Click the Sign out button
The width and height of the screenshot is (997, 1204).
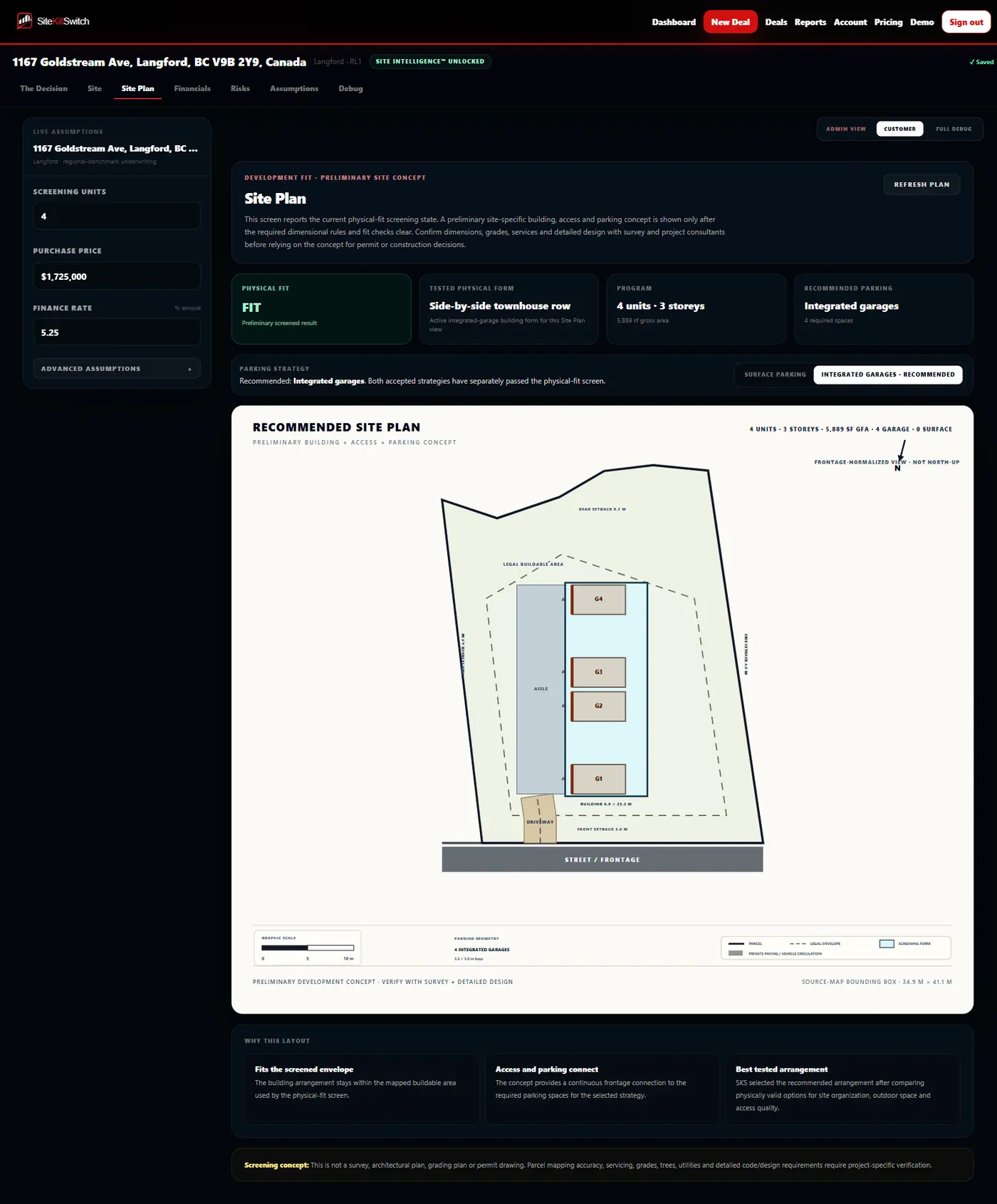coord(966,22)
